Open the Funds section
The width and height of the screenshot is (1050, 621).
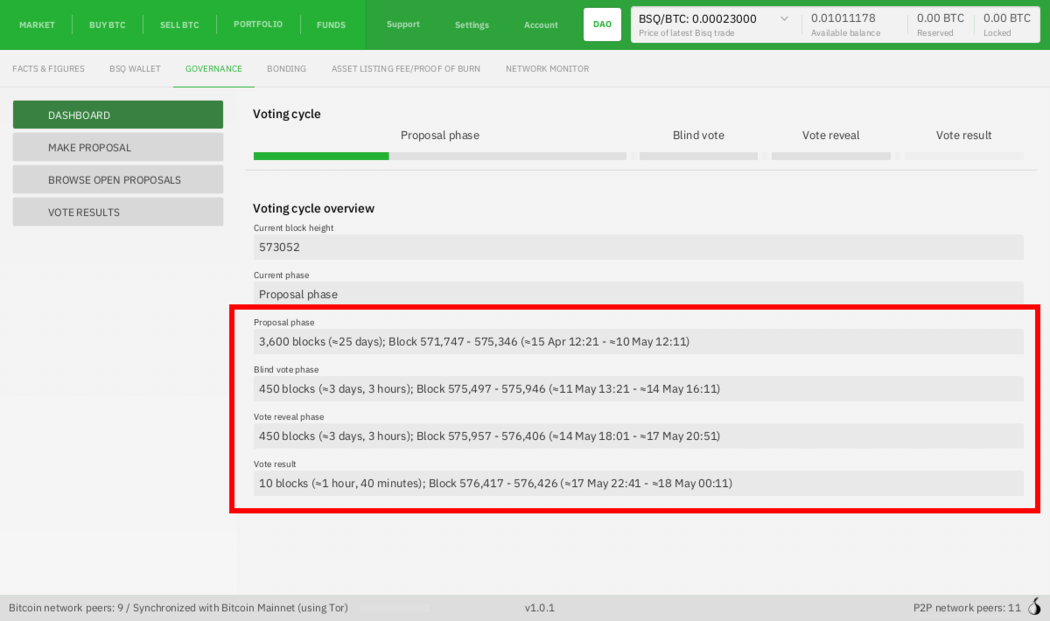tap(331, 25)
